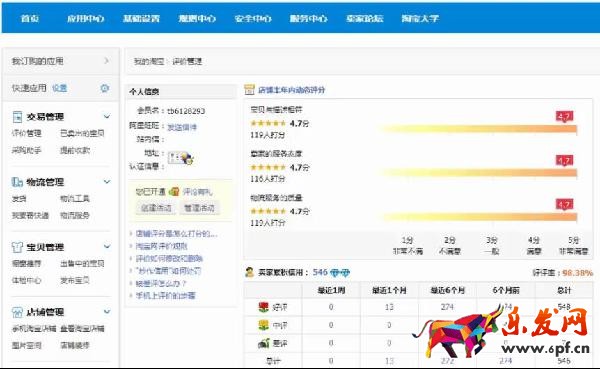
Task: Open 应用中心 in top navigation
Action: (x=86, y=18)
